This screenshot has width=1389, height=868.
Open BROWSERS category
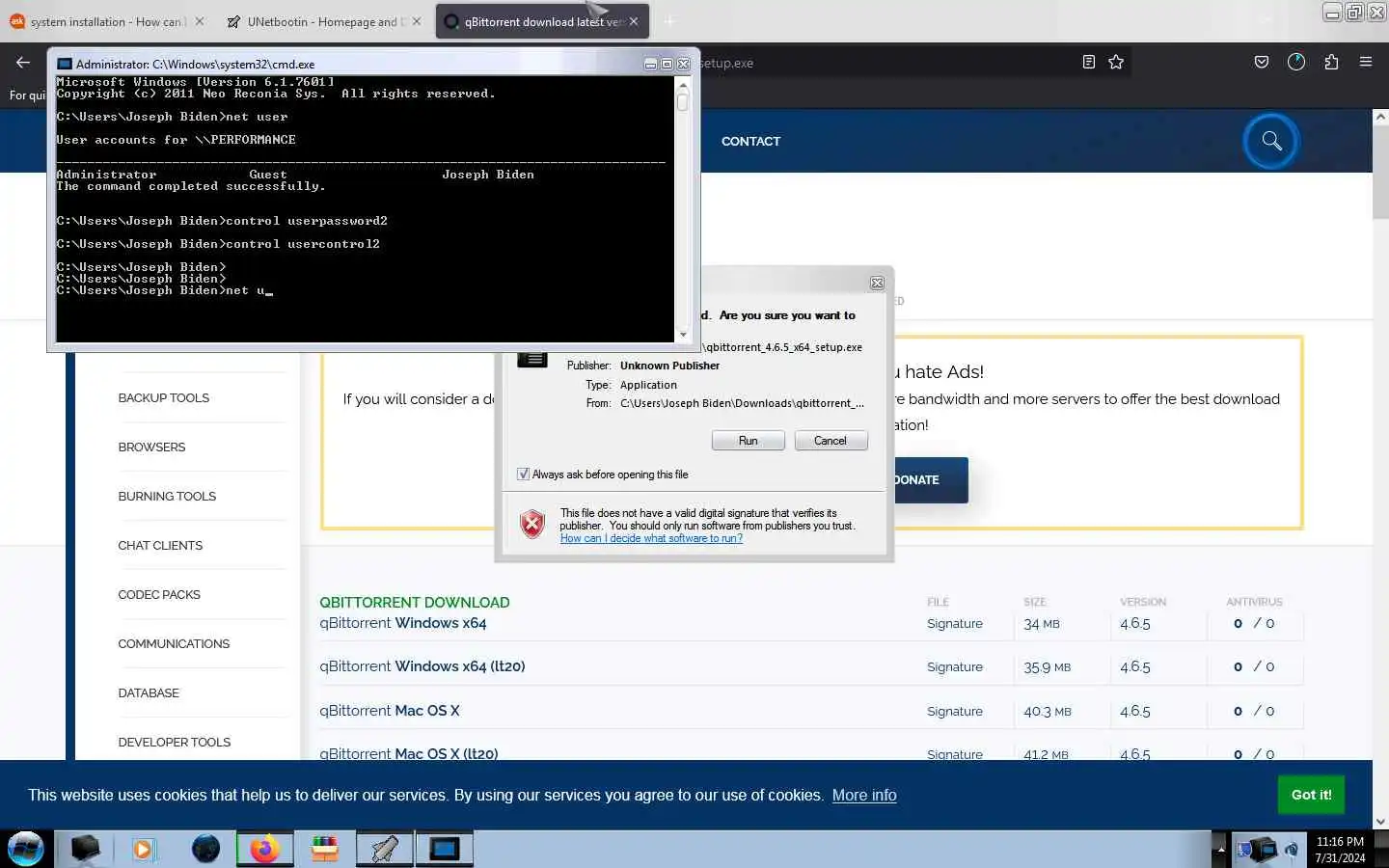pyautogui.click(x=151, y=447)
